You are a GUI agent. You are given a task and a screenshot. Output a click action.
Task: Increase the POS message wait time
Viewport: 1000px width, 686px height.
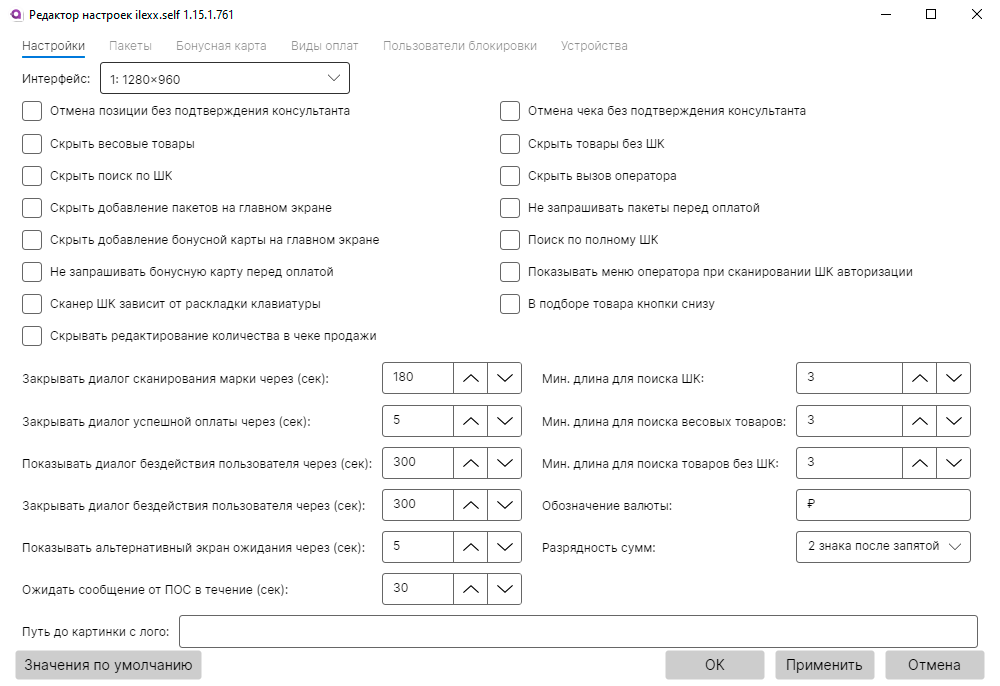point(470,588)
